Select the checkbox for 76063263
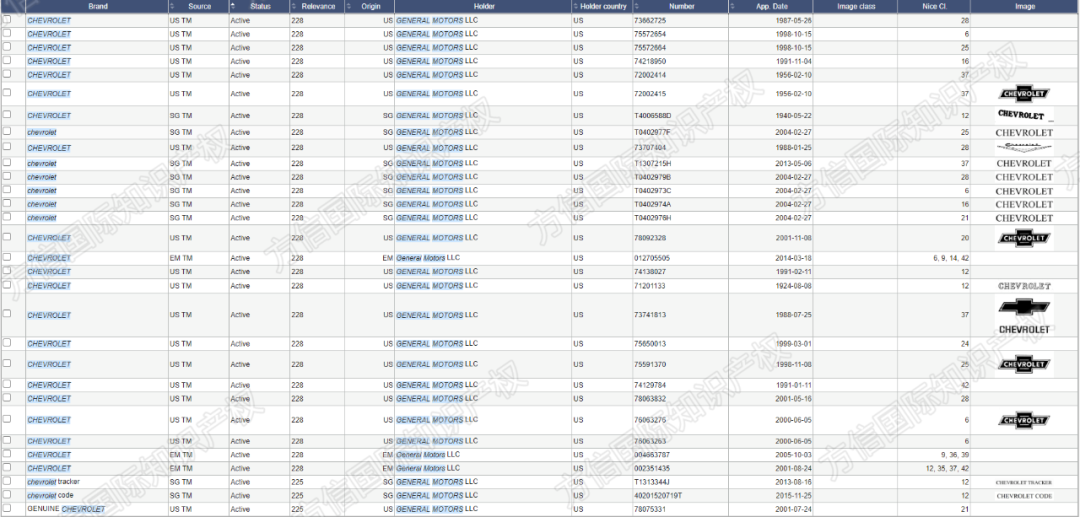This screenshot has width=1080, height=517. click(7, 440)
